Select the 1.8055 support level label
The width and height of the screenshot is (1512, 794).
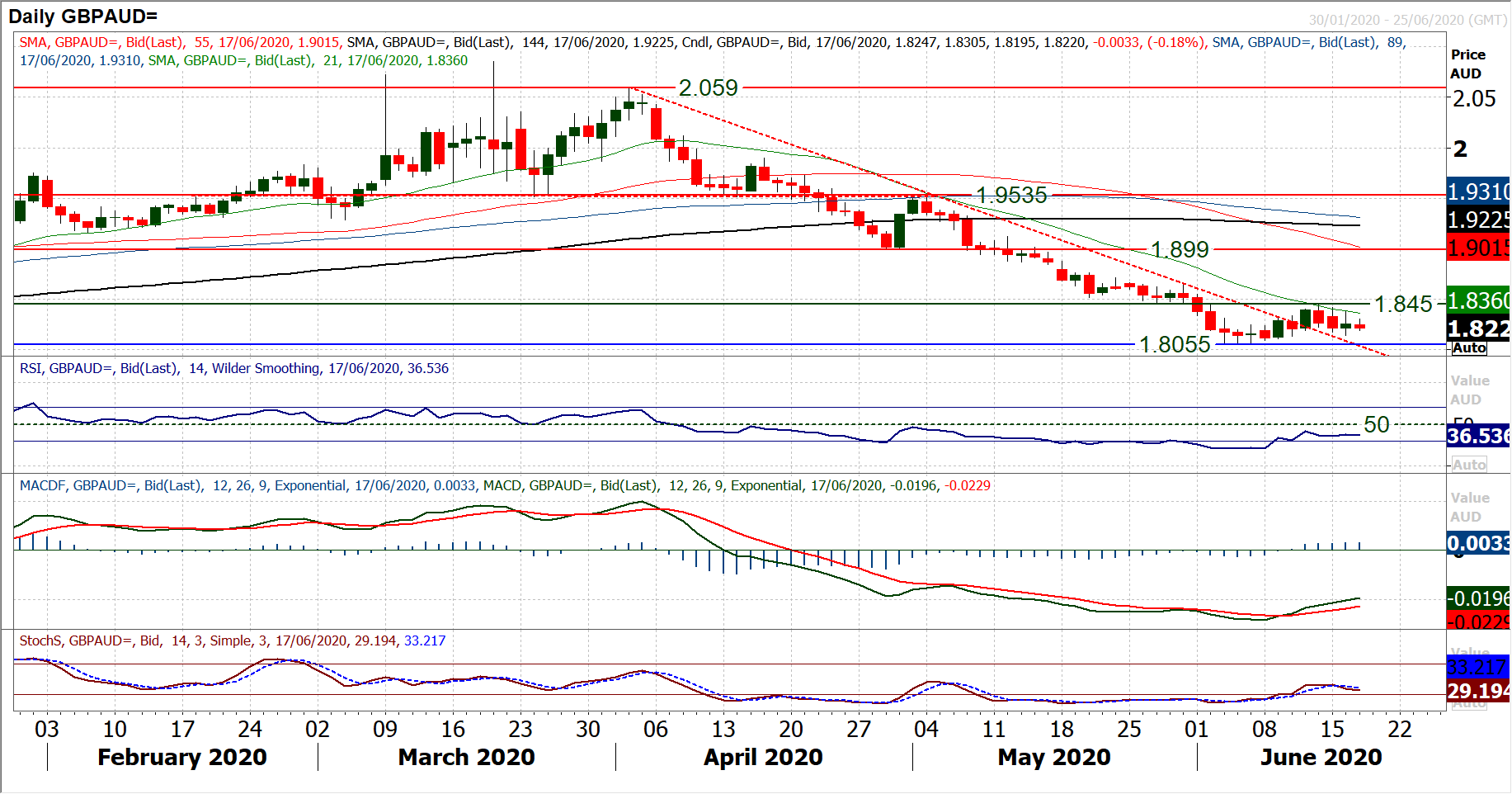(x=1175, y=344)
